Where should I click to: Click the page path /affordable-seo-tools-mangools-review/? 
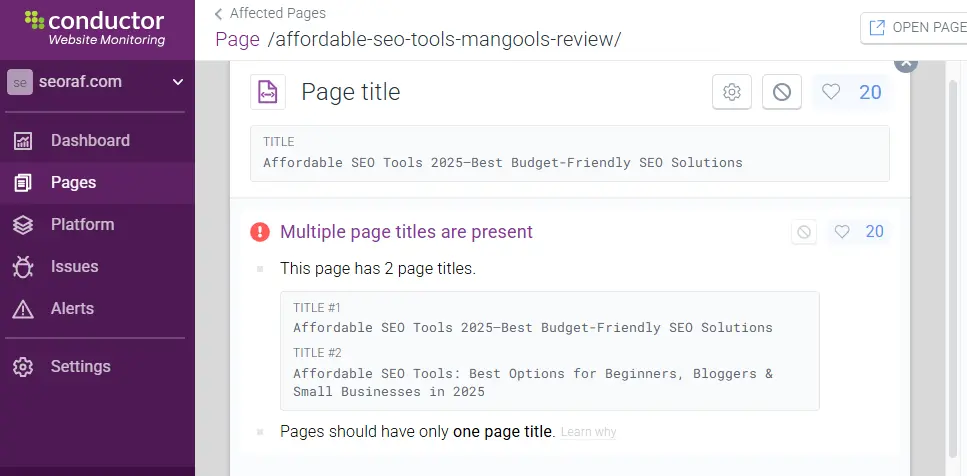tap(444, 39)
